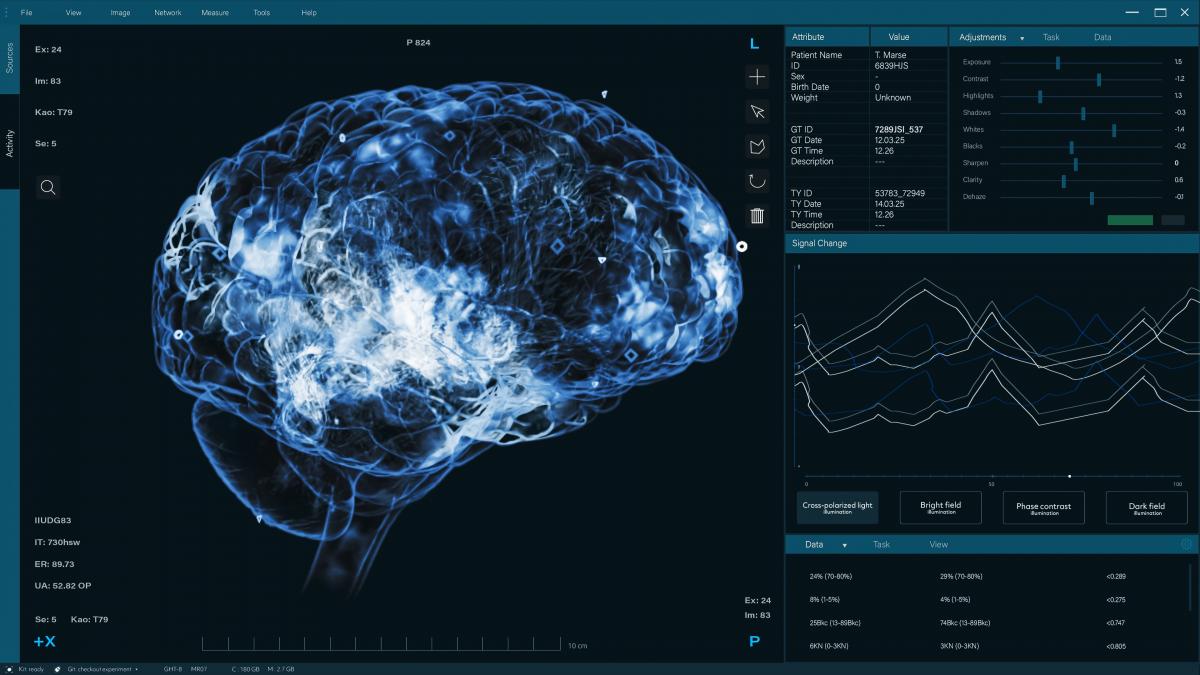Click the Exposure slider handle

(1057, 62)
